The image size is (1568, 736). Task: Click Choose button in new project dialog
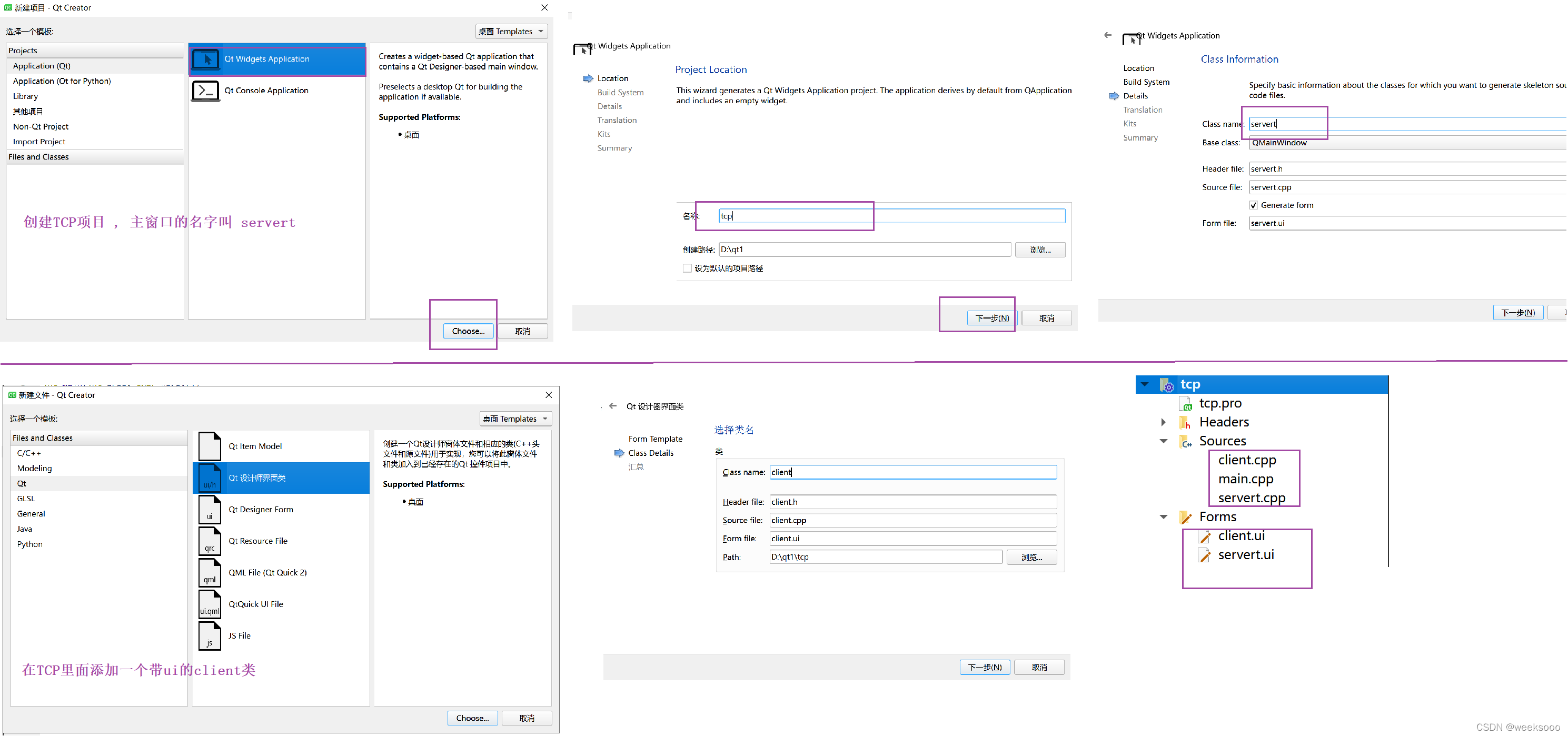tap(468, 331)
